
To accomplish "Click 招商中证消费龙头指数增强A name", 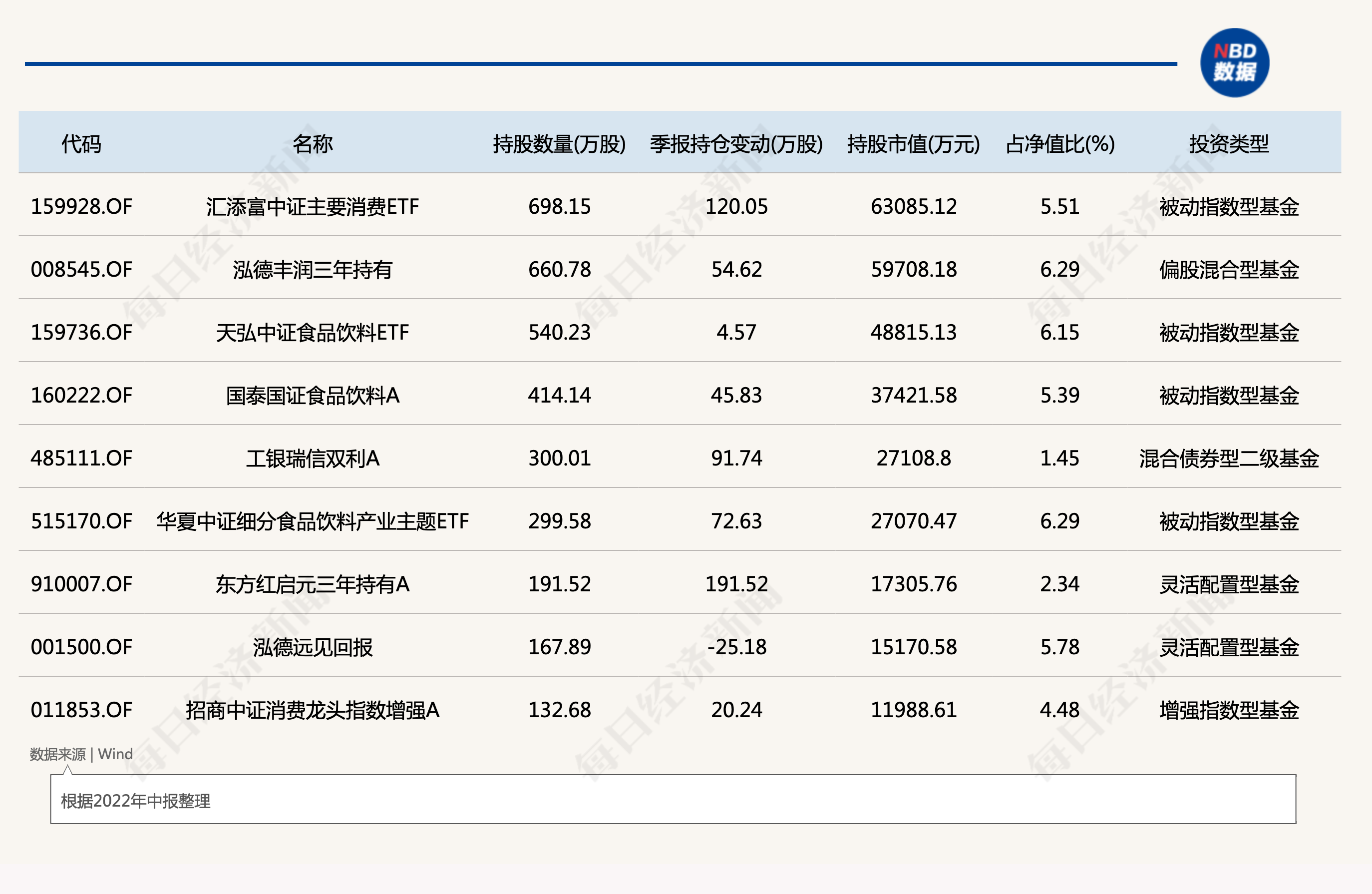I will click(313, 709).
